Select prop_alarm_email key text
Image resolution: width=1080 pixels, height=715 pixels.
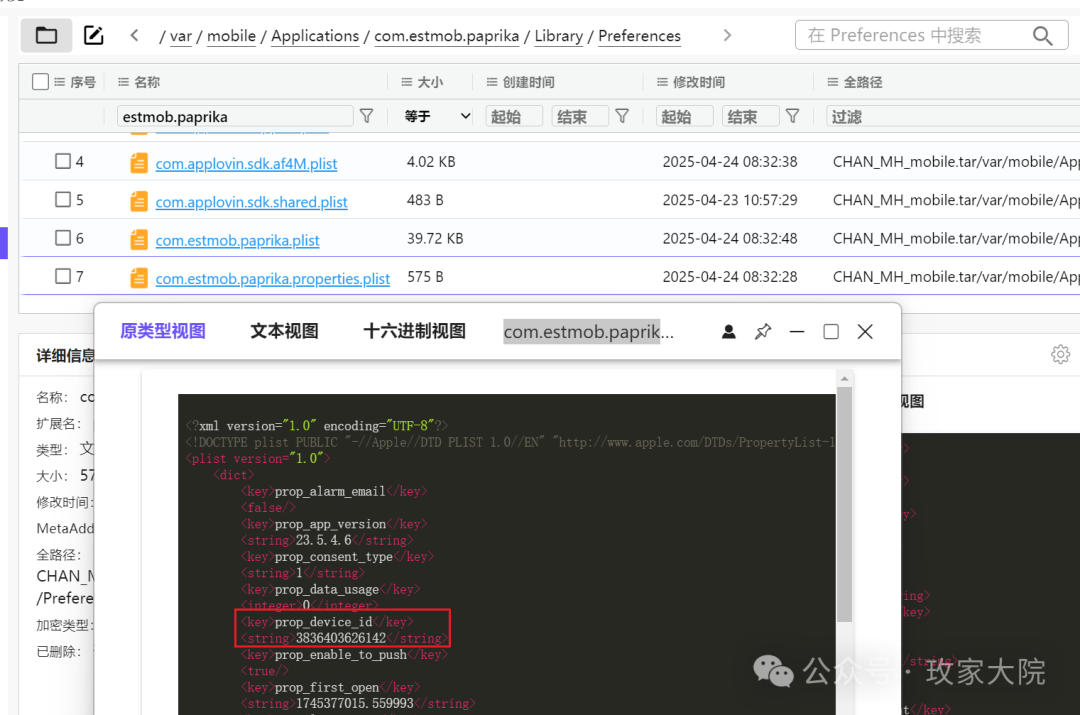(330, 491)
